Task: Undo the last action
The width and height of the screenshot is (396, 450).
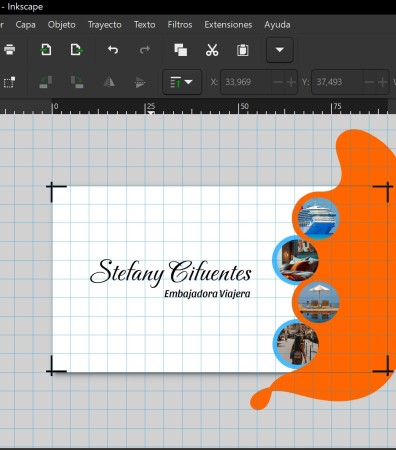Action: 113,50
